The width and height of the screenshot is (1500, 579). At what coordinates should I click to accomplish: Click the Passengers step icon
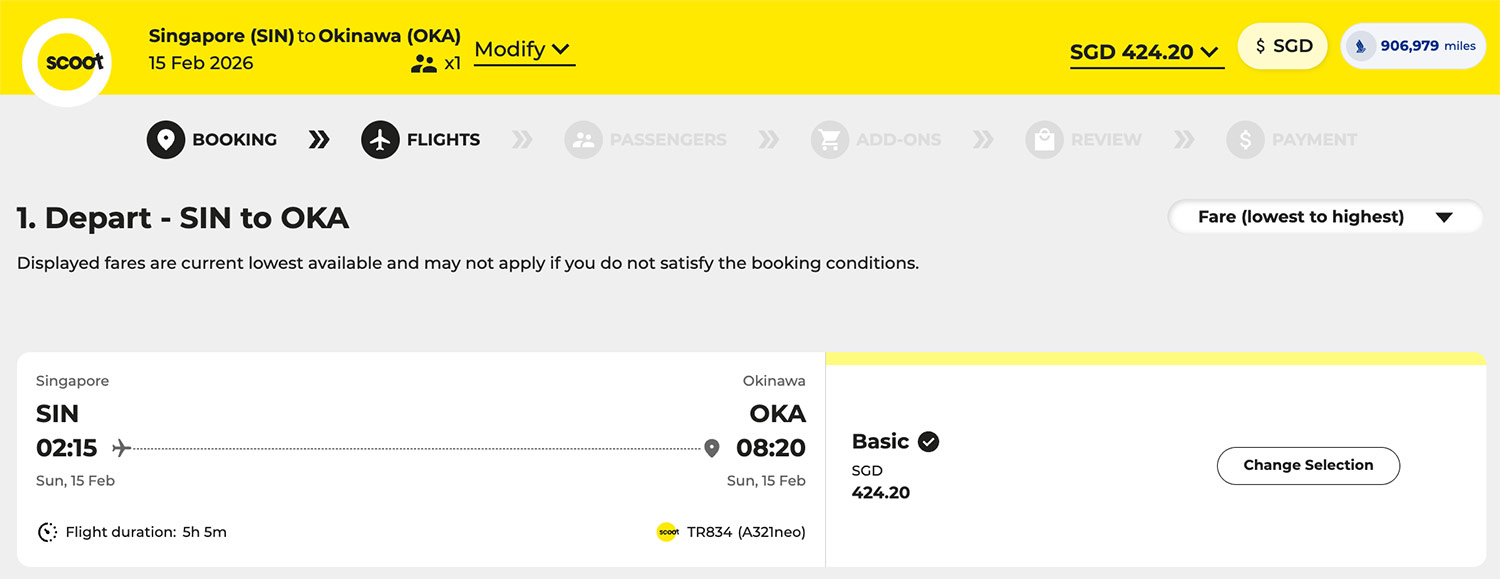click(x=583, y=140)
